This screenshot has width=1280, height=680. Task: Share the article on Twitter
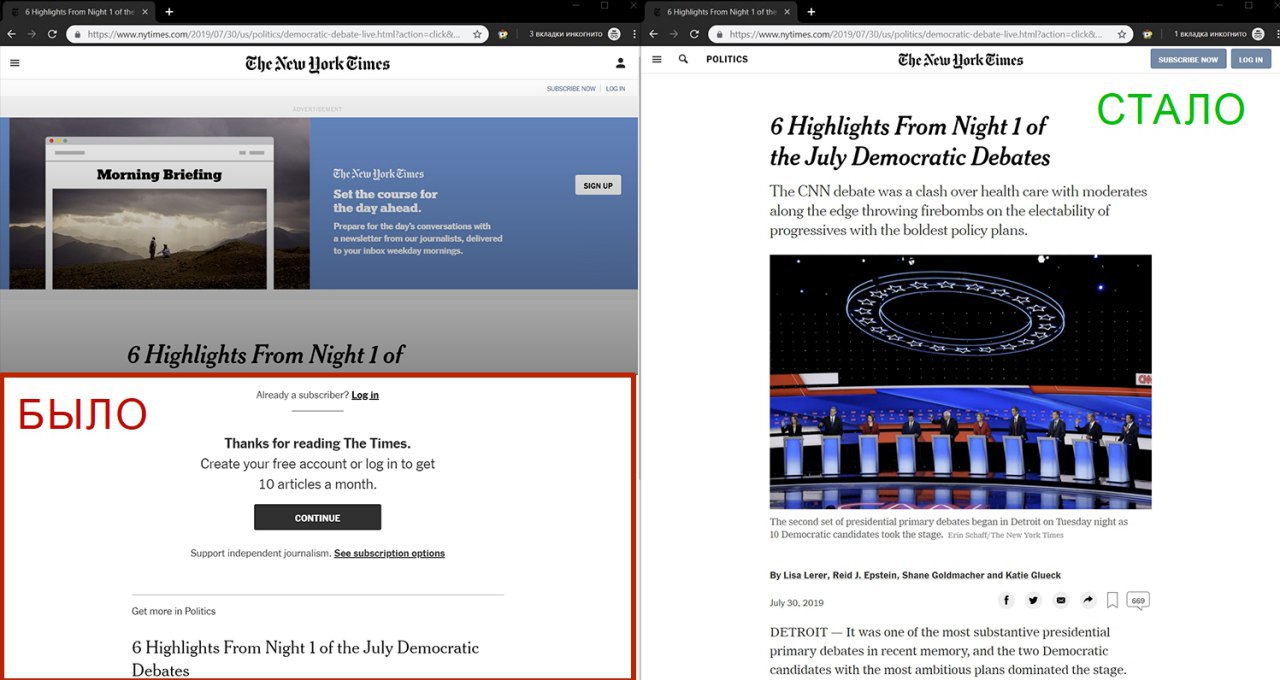pos(1033,600)
